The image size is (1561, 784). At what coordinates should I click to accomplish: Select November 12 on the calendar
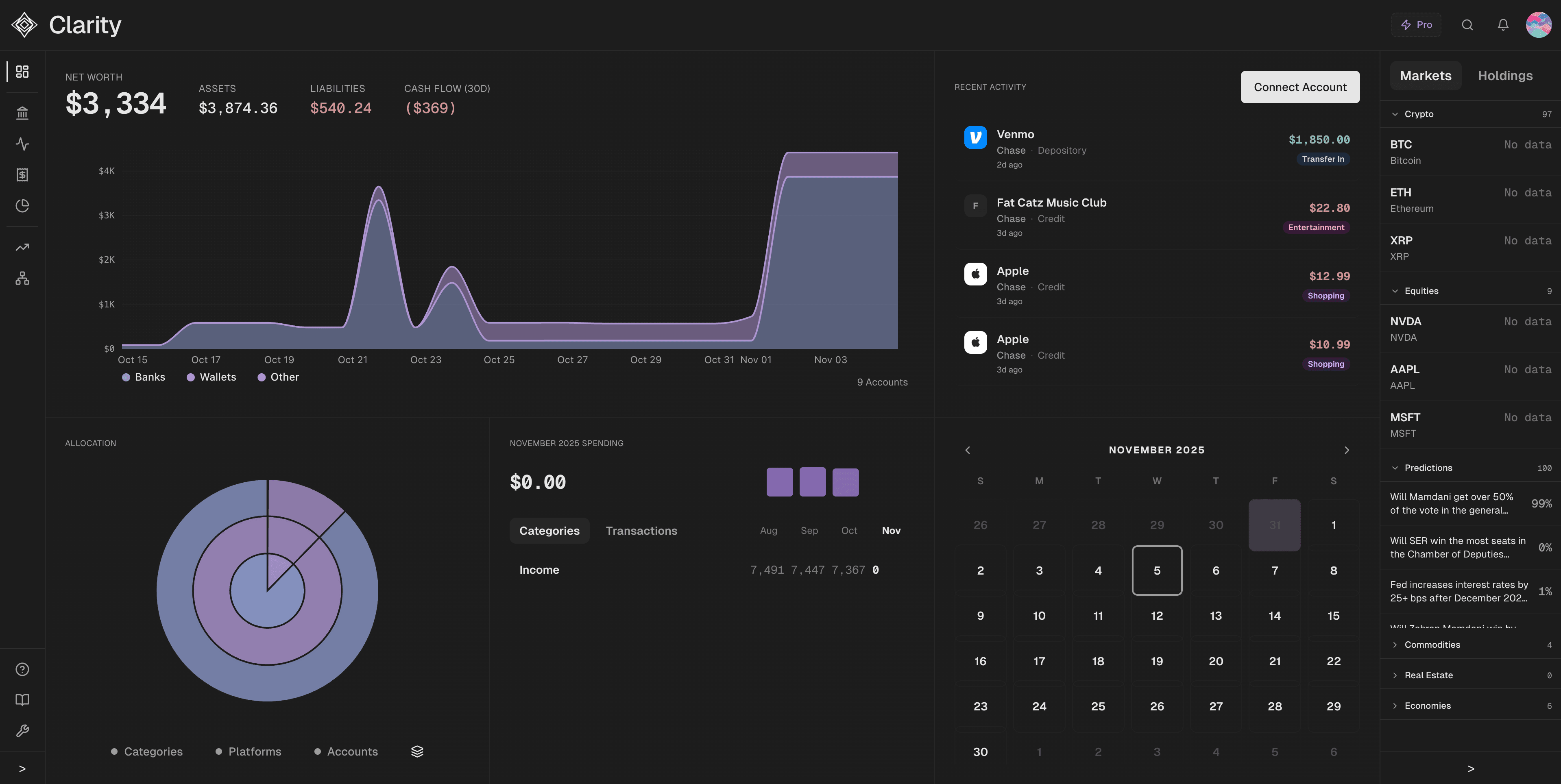(x=1156, y=616)
